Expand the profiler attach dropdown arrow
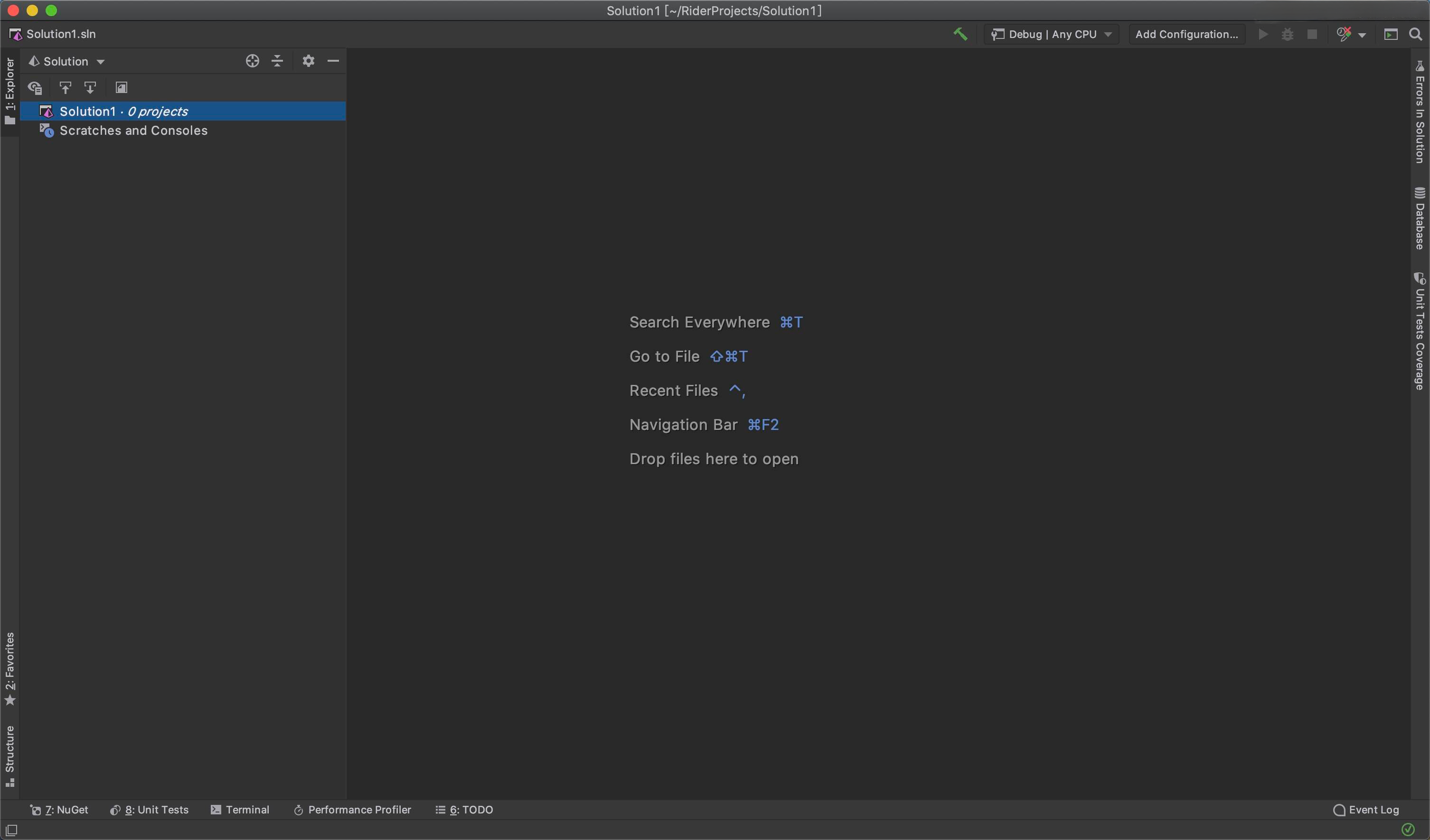 (1362, 35)
